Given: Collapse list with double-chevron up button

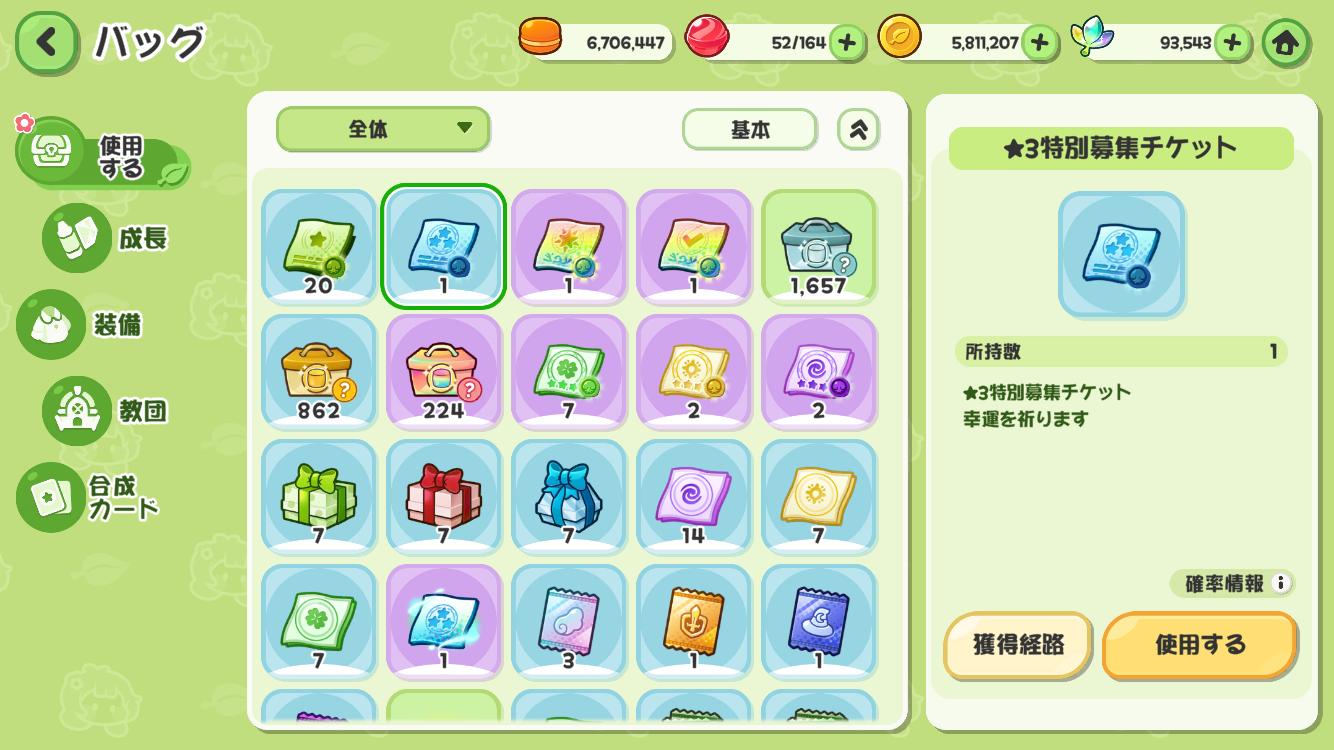Looking at the screenshot, I should coord(858,129).
